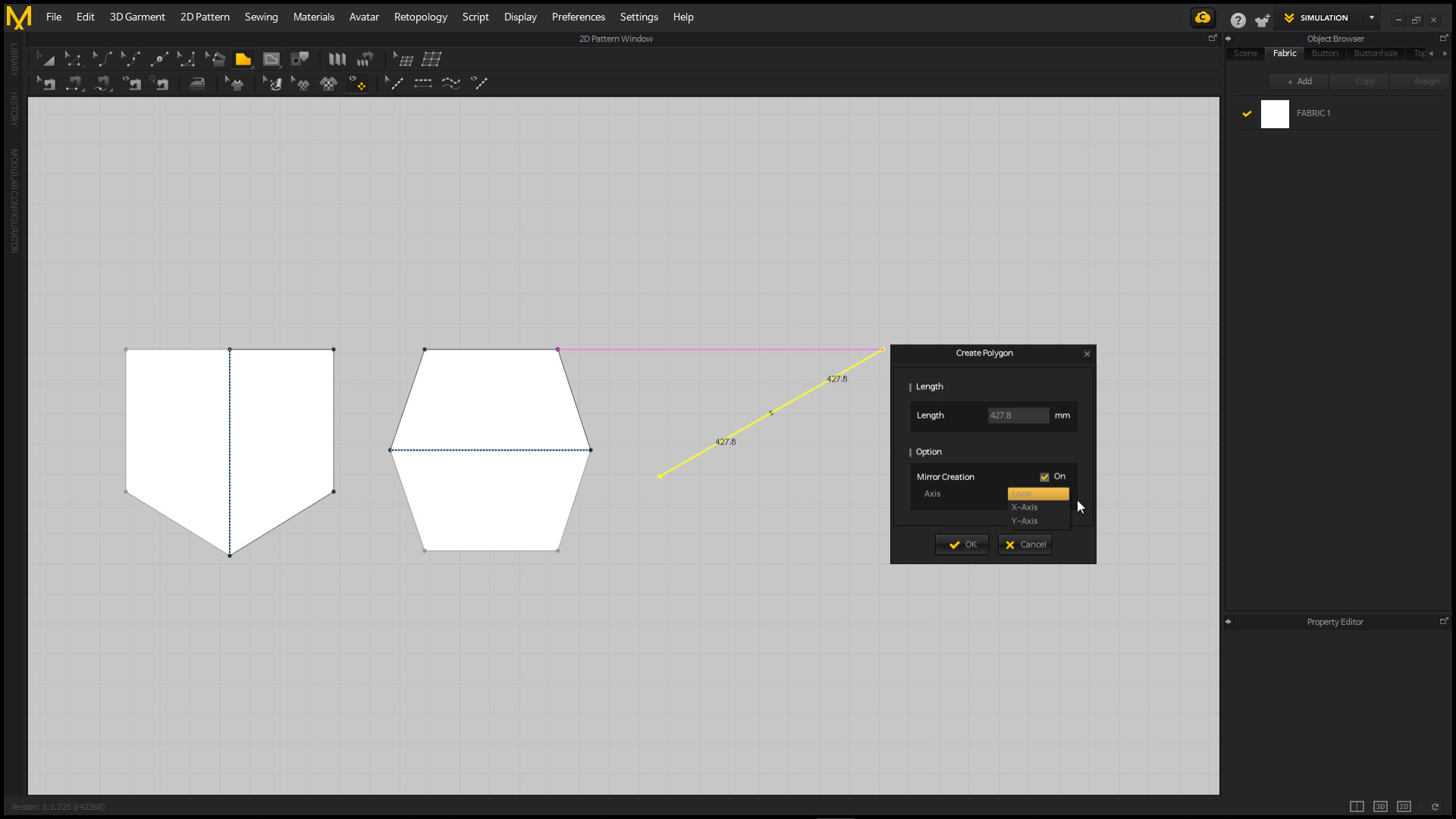Select the Iron tool
Screen dimensions: 1456x819
tap(197, 83)
